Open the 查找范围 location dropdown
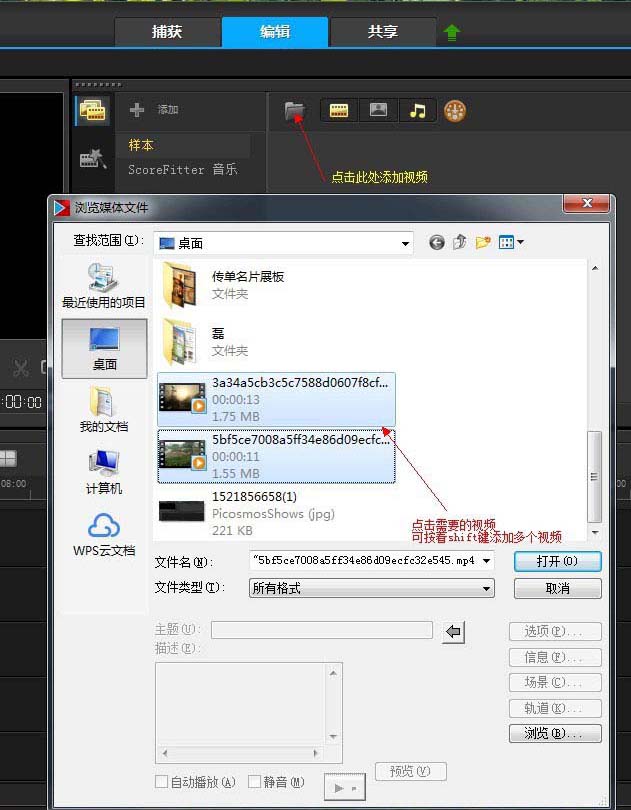Viewport: 631px width, 810px height. 284,243
